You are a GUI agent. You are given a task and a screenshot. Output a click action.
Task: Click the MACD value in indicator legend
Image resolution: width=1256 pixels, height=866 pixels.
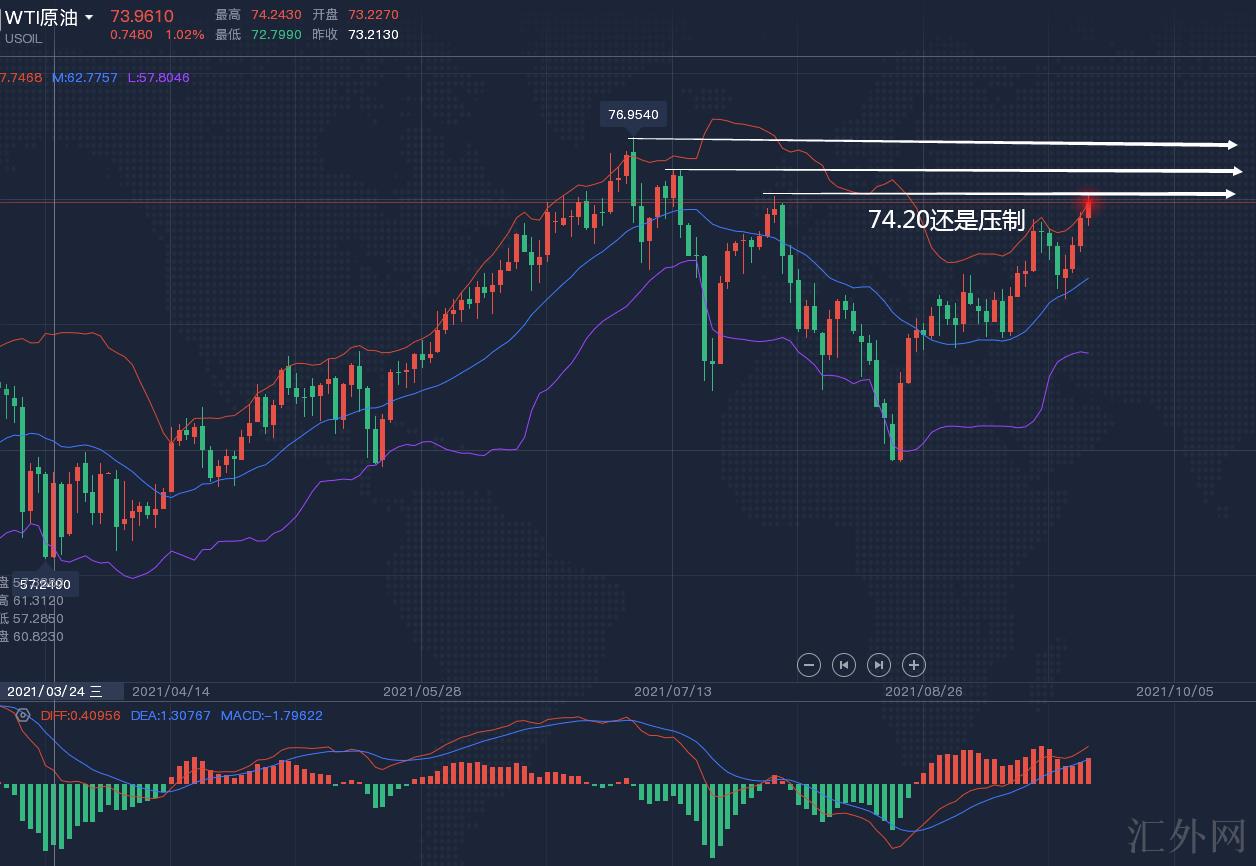pos(271,715)
